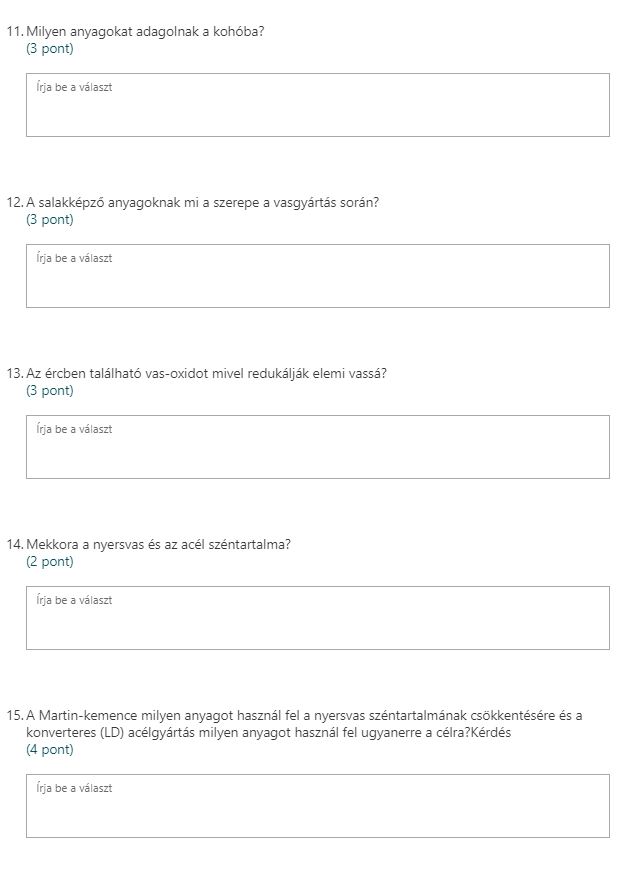Click the question number '15.'
Screen dimensions: 628x874
point(14,715)
